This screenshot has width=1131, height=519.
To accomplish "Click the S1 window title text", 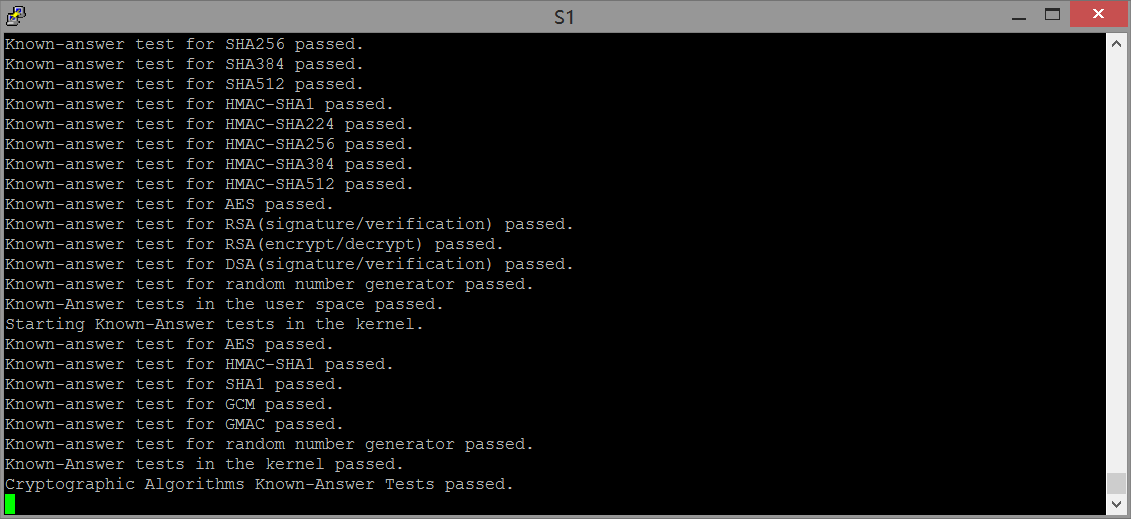I will tap(564, 17).
